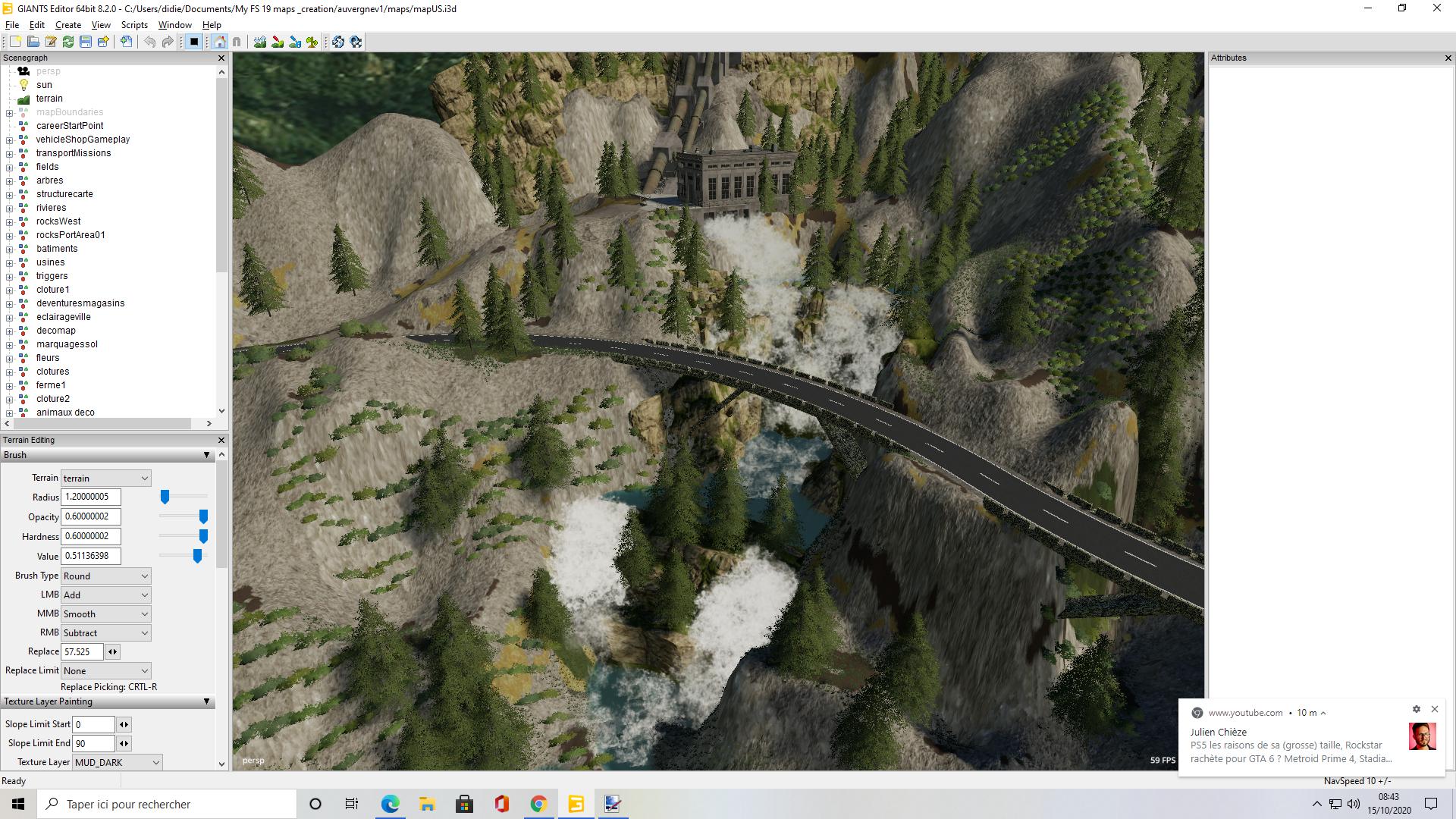This screenshot has height=819, width=1456.
Task: Toggle the home navigation mode button
Action: 219,42
